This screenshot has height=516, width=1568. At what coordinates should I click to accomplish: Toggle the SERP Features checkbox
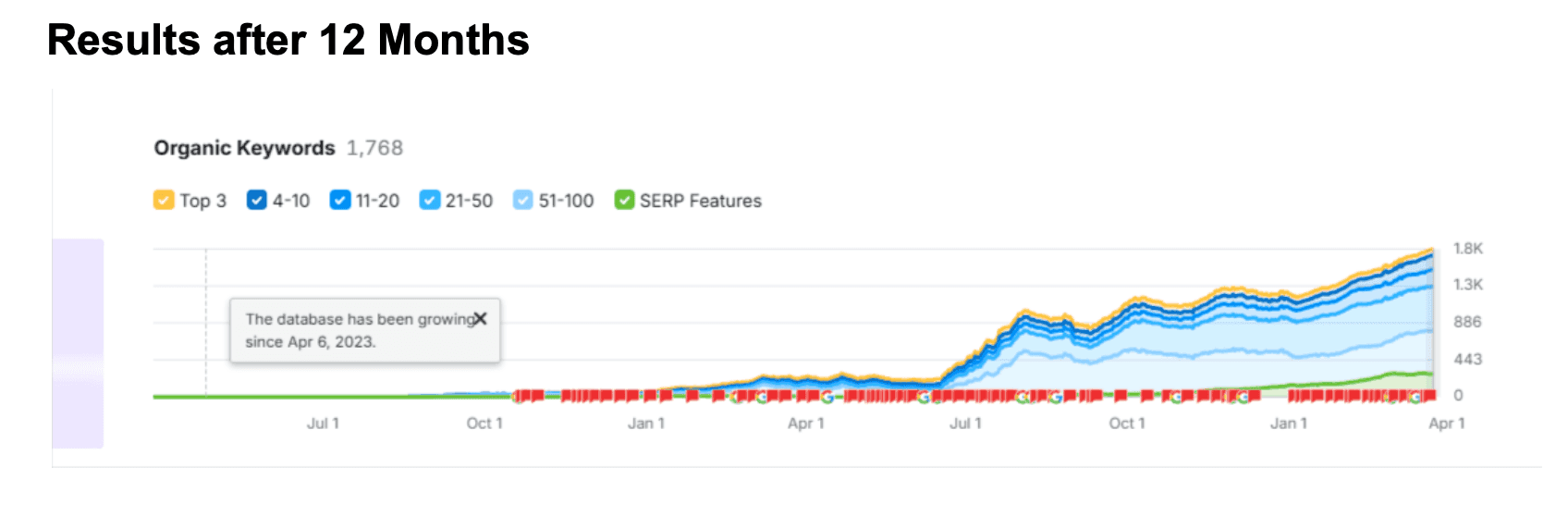click(625, 201)
